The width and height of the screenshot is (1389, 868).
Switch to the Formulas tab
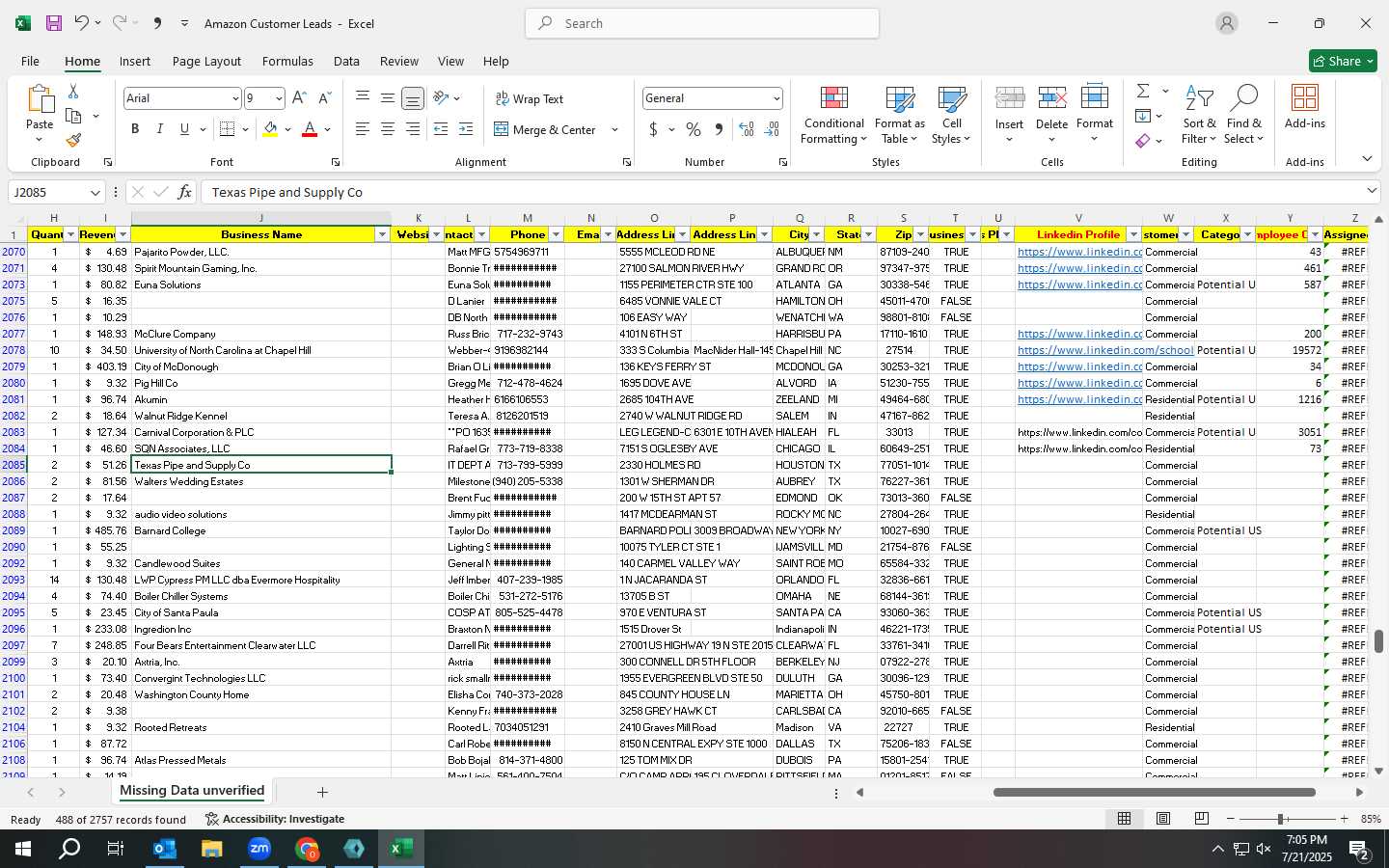click(x=287, y=61)
